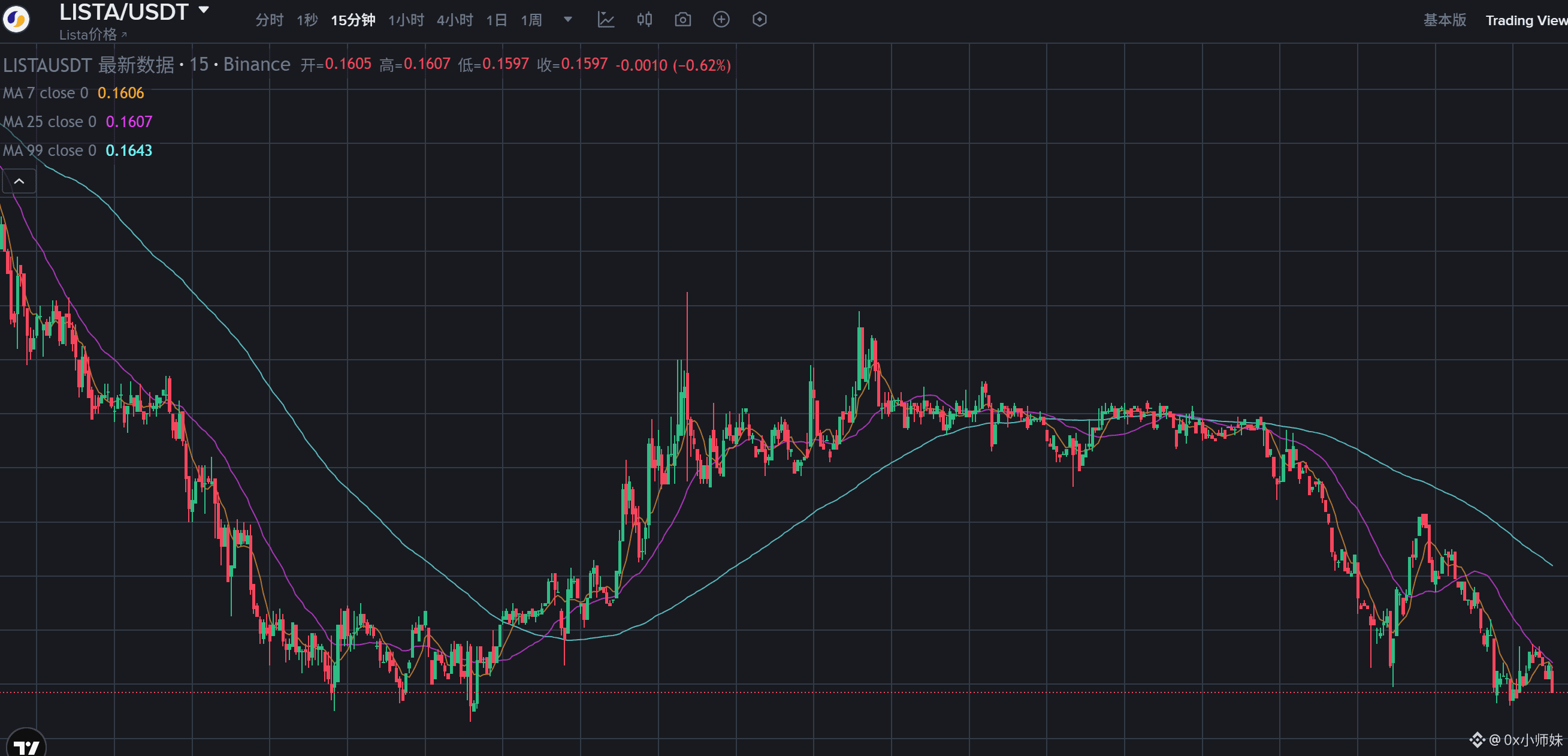Expand more time intervals dropdown arrow
The width and height of the screenshot is (1568, 756).
567,20
